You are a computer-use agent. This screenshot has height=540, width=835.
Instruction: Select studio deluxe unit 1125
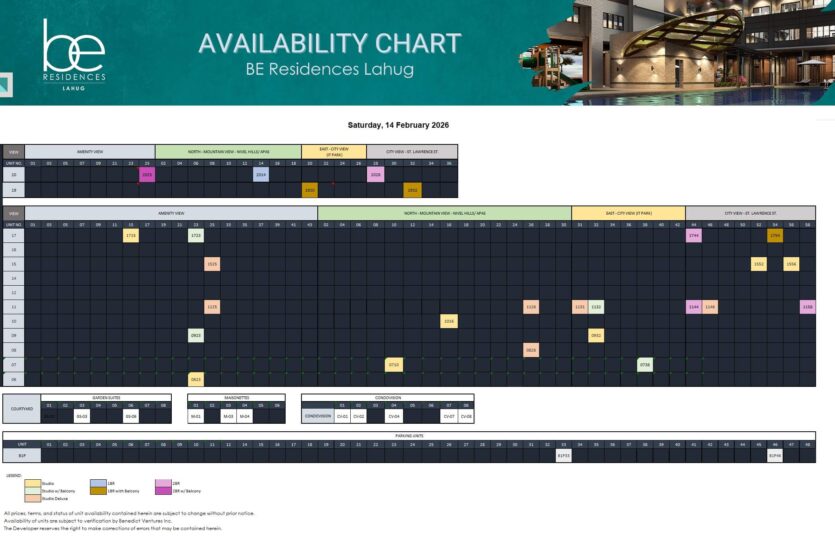pos(212,307)
